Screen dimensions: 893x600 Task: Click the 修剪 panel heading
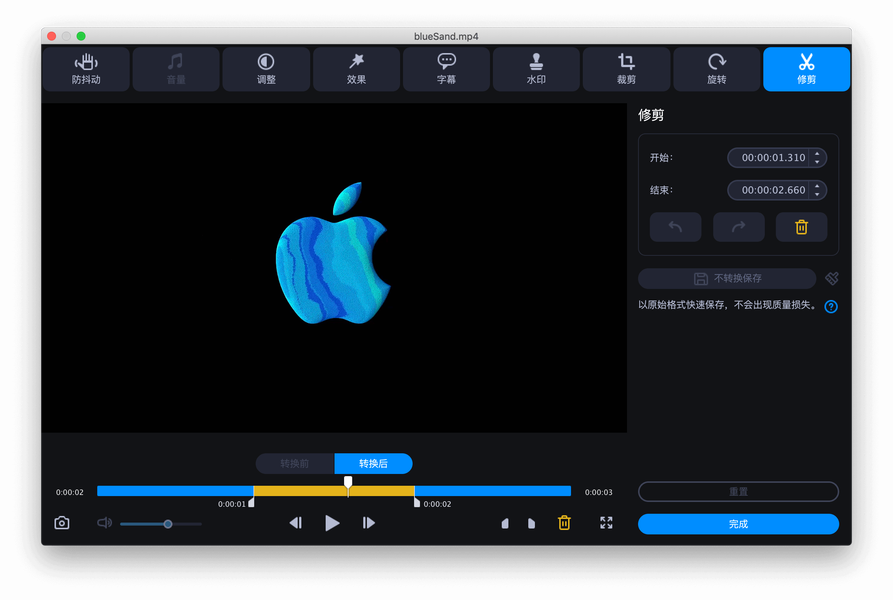(x=651, y=115)
